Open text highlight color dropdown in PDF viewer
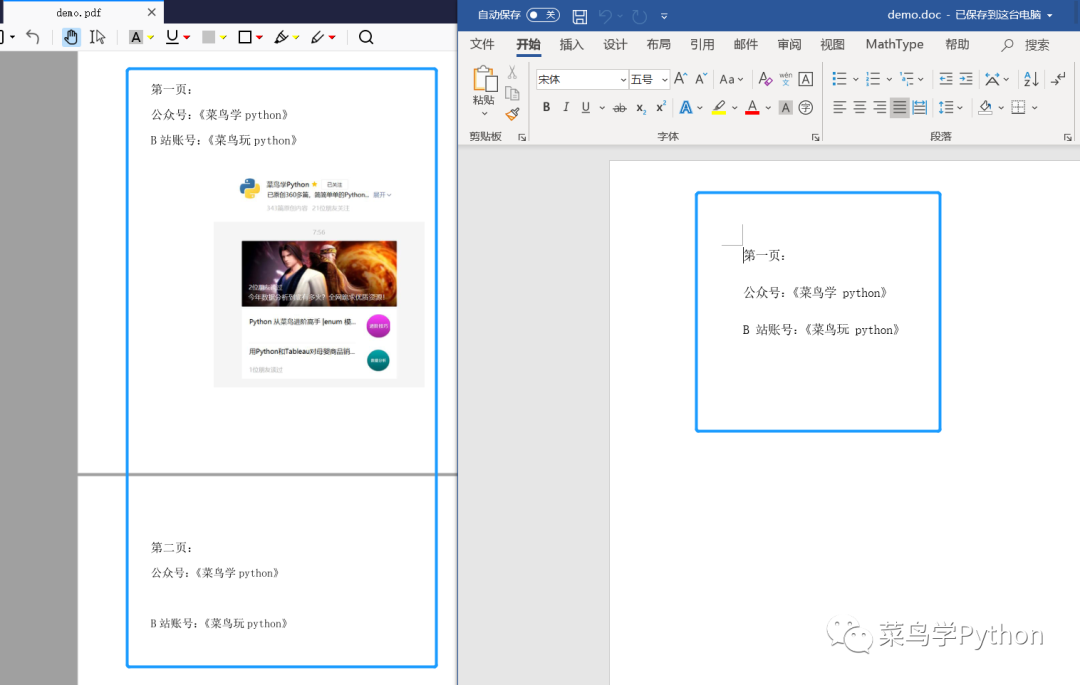Screen dimensions: 1080x685 click(x=151, y=38)
